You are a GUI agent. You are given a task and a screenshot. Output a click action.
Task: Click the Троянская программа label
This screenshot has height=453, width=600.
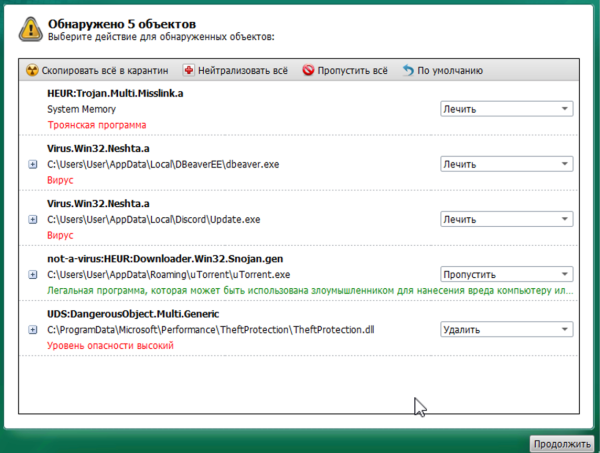coord(97,125)
